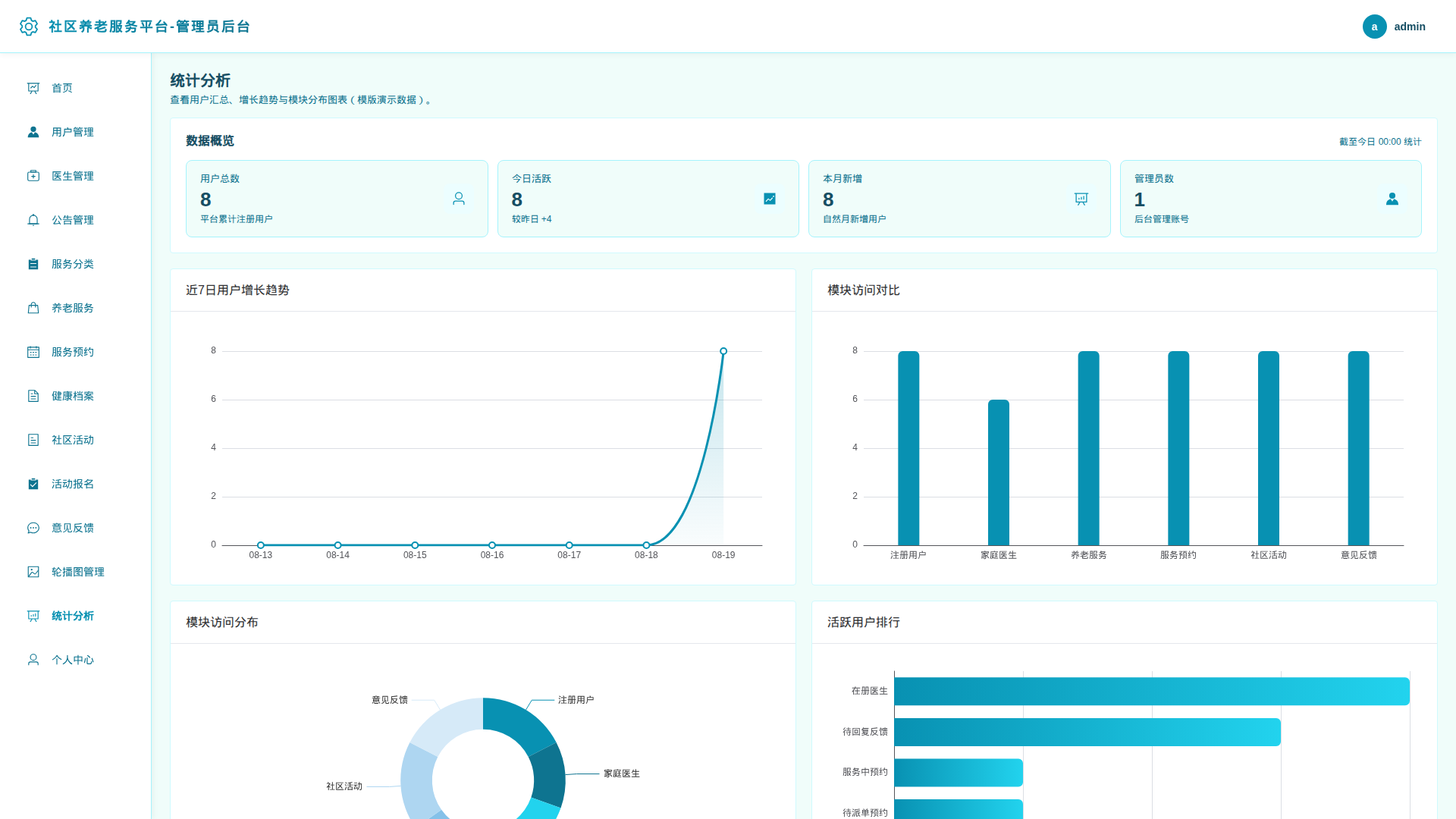Click the 用户管理 person icon
The height and width of the screenshot is (819, 1456).
click(x=33, y=132)
